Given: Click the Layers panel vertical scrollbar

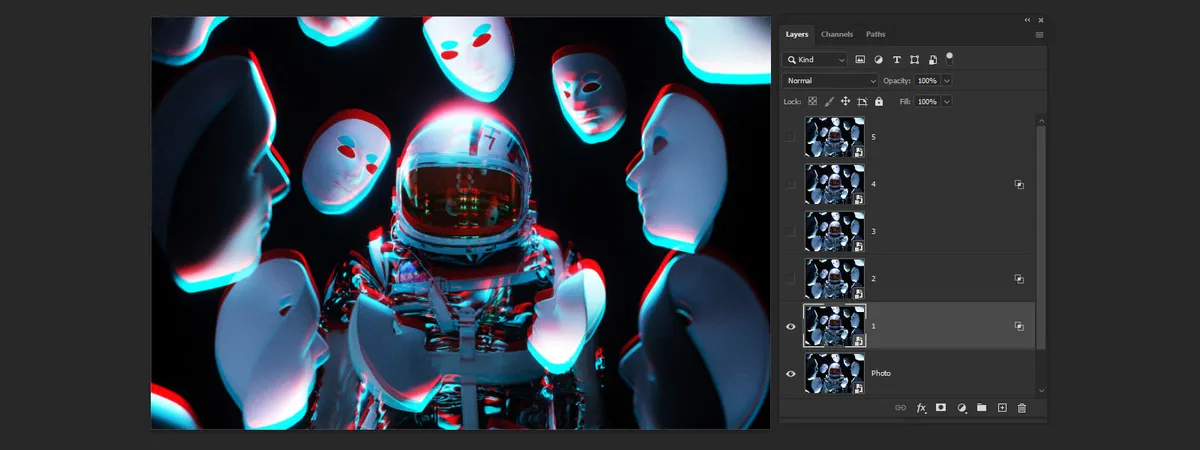Looking at the screenshot, I should 1041,237.
